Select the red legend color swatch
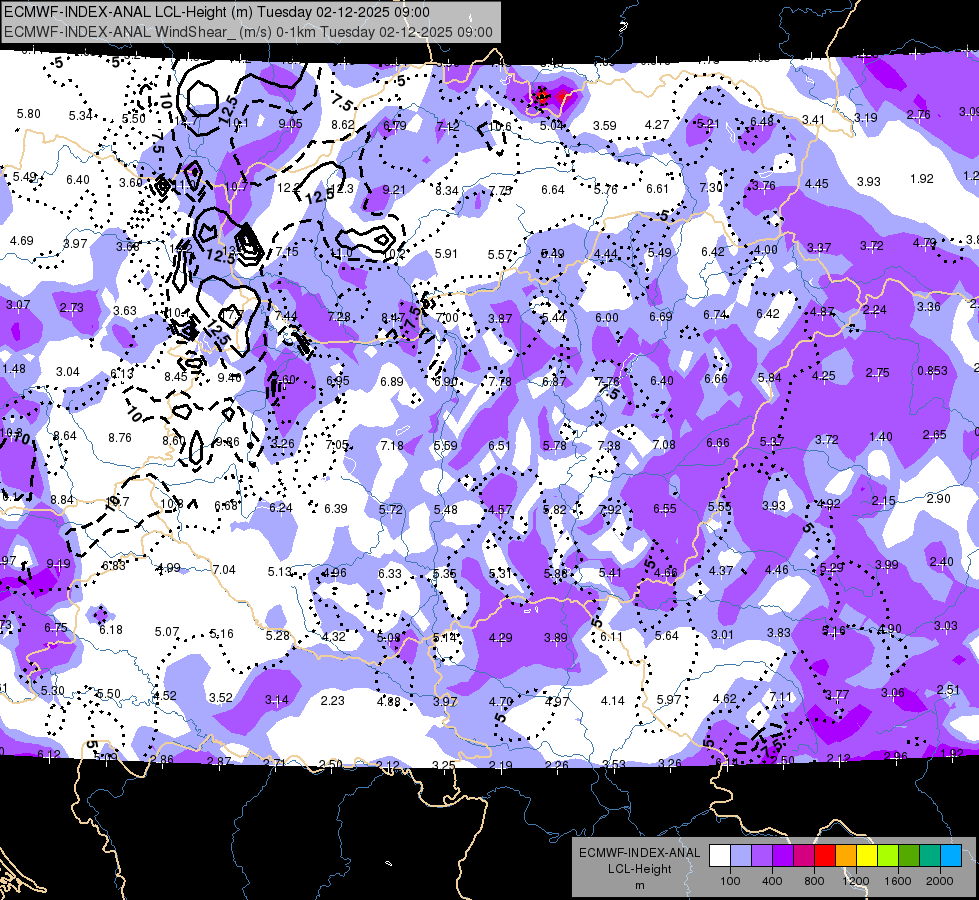This screenshot has width=979, height=900. (825, 856)
